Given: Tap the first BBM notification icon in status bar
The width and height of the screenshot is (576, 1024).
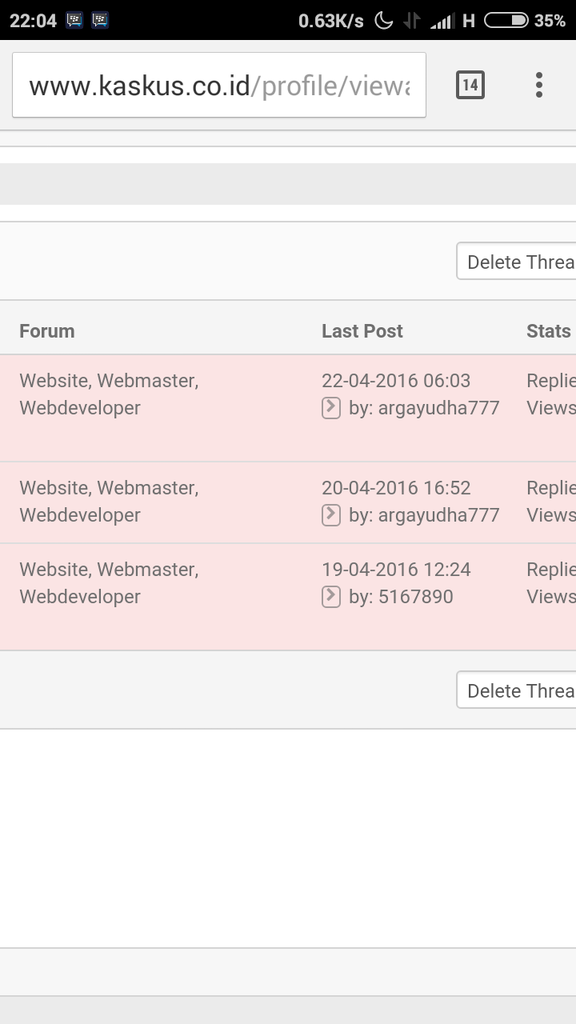Looking at the screenshot, I should click(74, 20).
